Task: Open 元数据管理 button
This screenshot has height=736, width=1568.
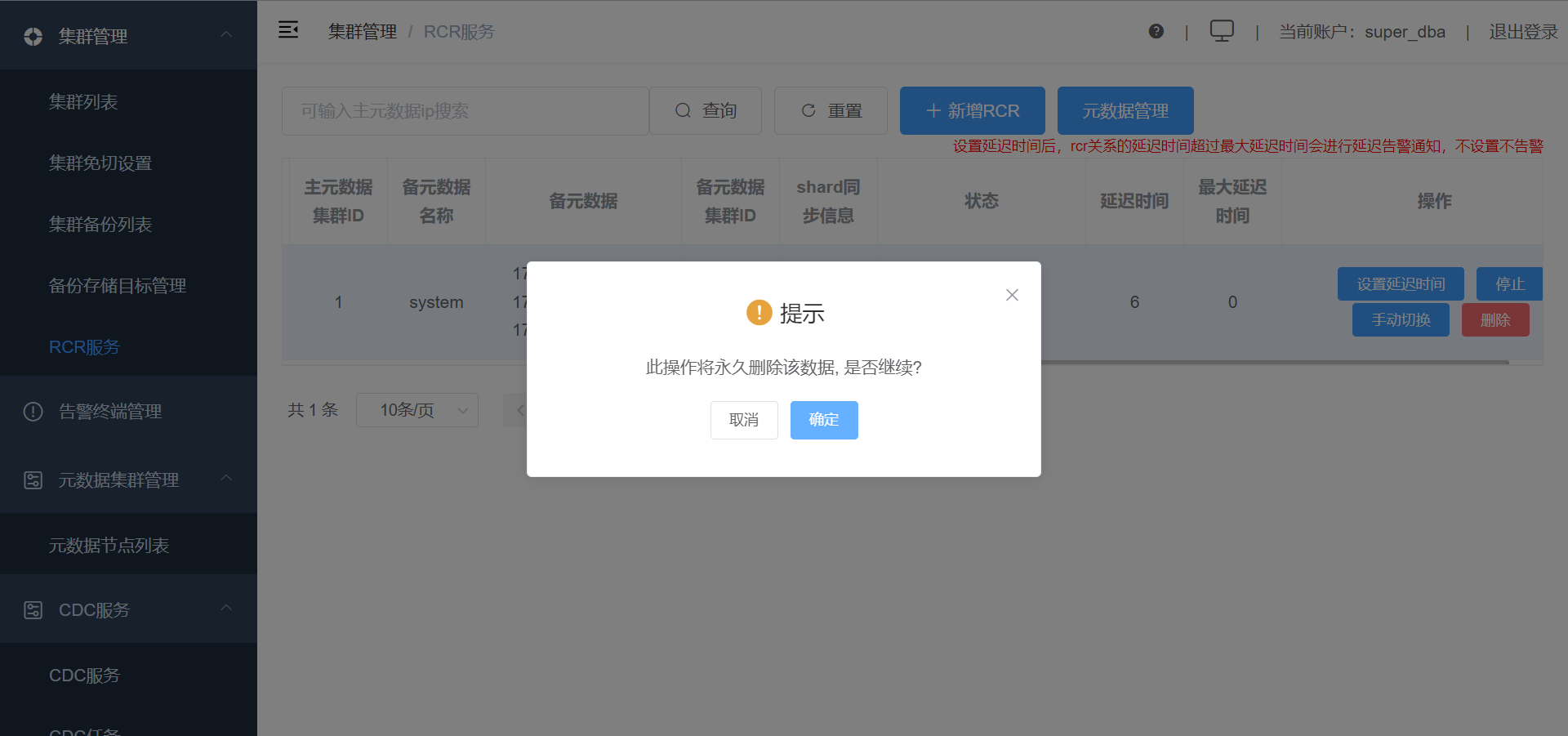Action: pyautogui.click(x=1125, y=110)
